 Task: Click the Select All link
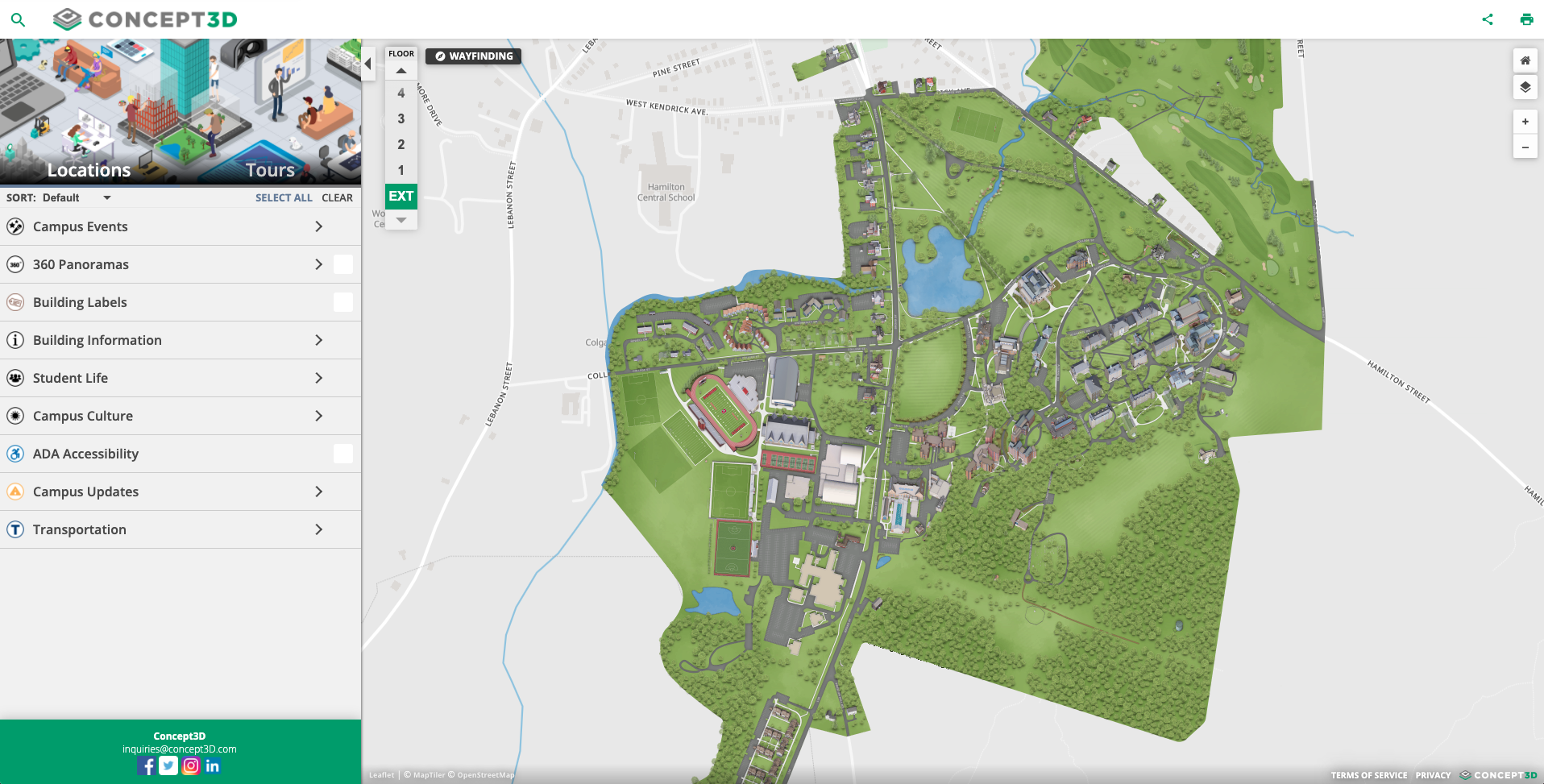[284, 197]
